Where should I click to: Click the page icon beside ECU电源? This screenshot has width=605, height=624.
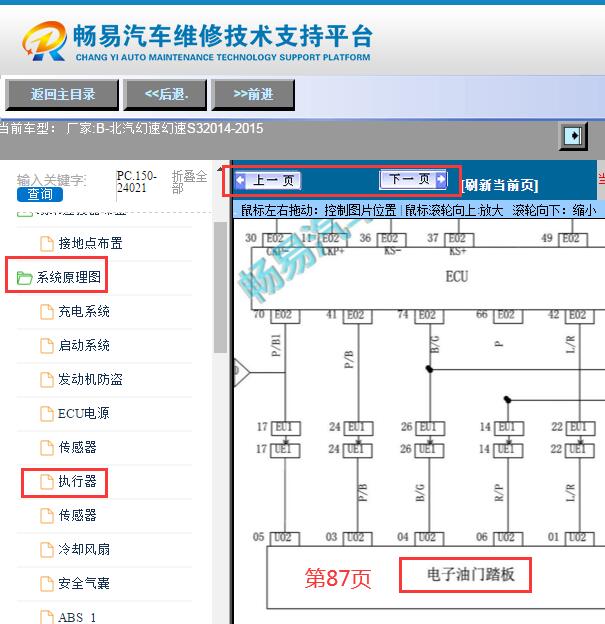47,414
